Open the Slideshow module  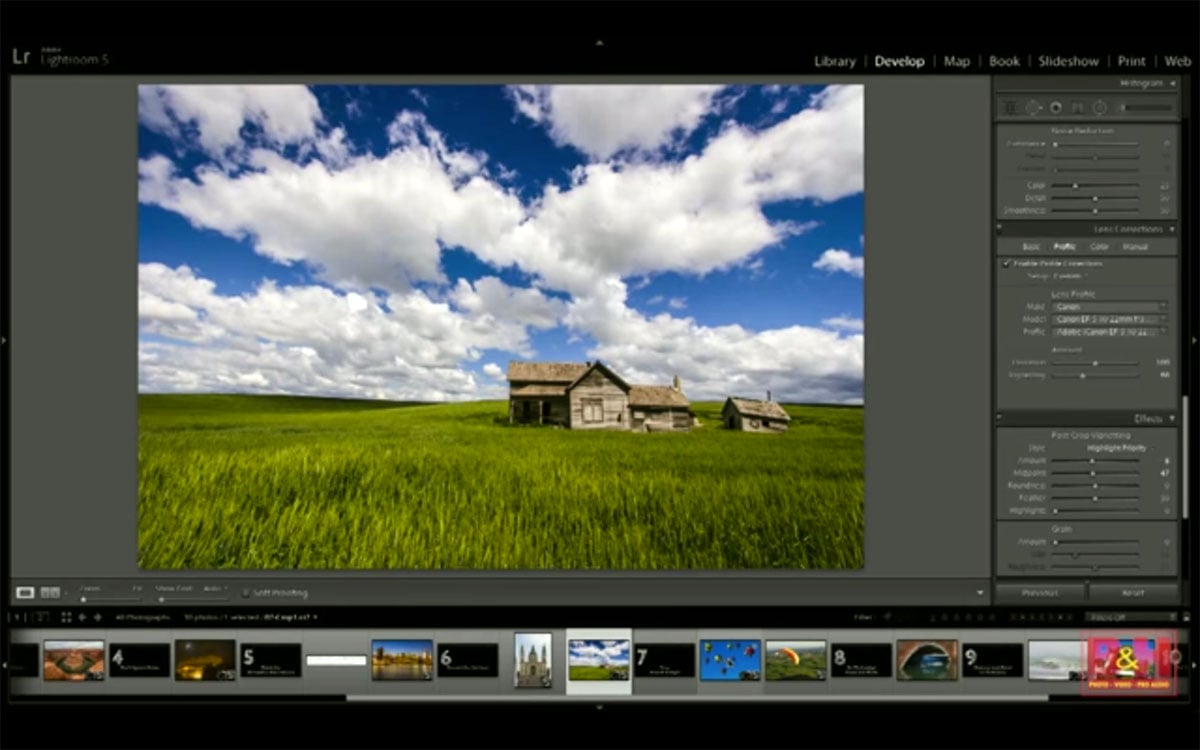1068,61
